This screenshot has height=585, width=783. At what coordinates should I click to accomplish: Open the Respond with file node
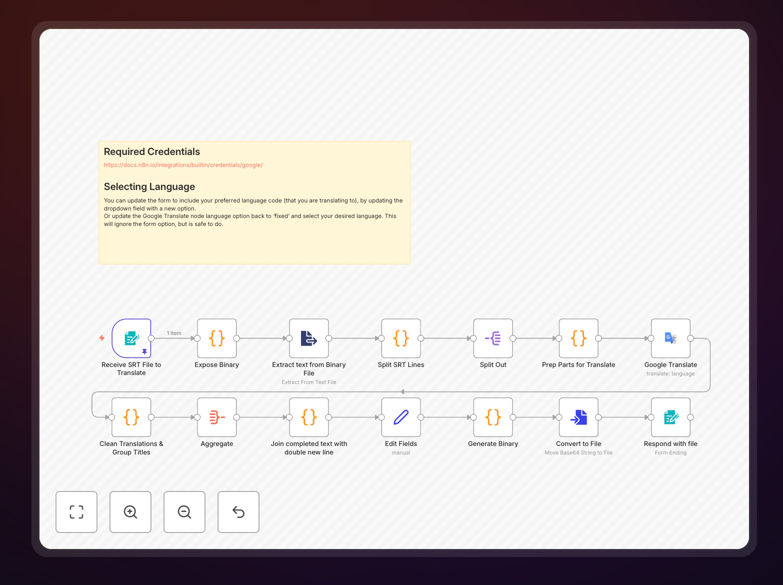point(671,417)
